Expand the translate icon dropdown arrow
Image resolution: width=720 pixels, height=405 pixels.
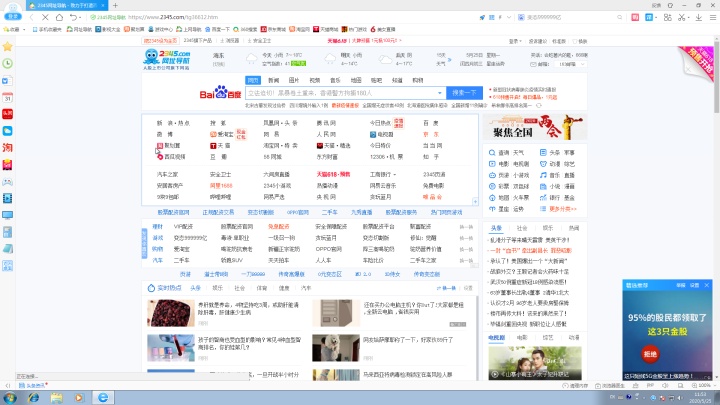pyautogui.click(x=656, y=17)
